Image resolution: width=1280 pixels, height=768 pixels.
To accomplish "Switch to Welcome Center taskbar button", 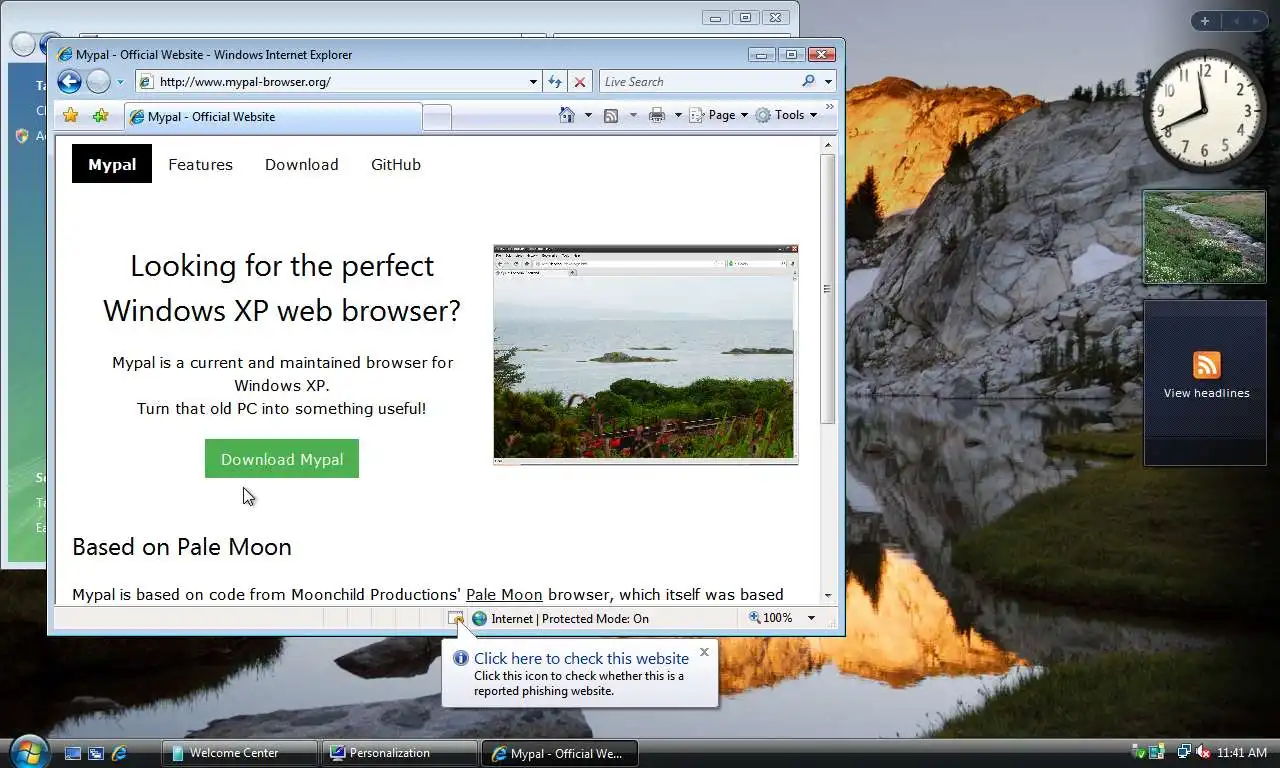I will pos(238,753).
